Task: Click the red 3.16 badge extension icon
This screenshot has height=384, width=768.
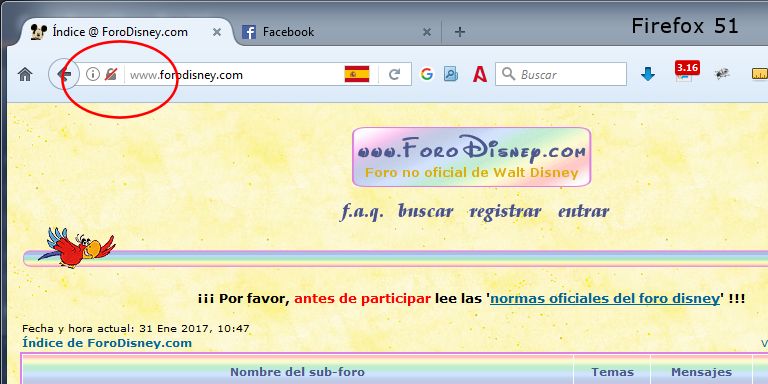Action: [x=687, y=71]
